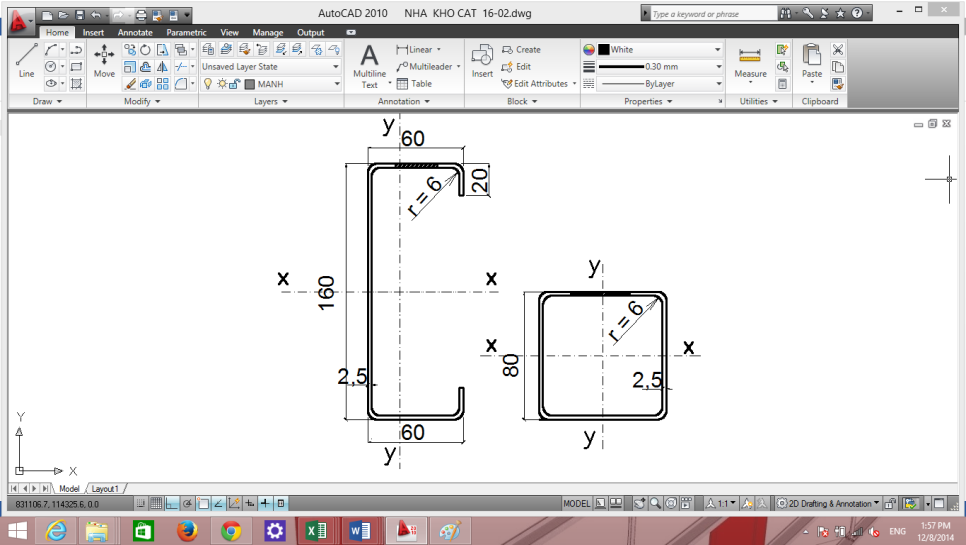This screenshot has height=545, width=966.
Task: Click Edit Attributes button
Action: pos(535,84)
